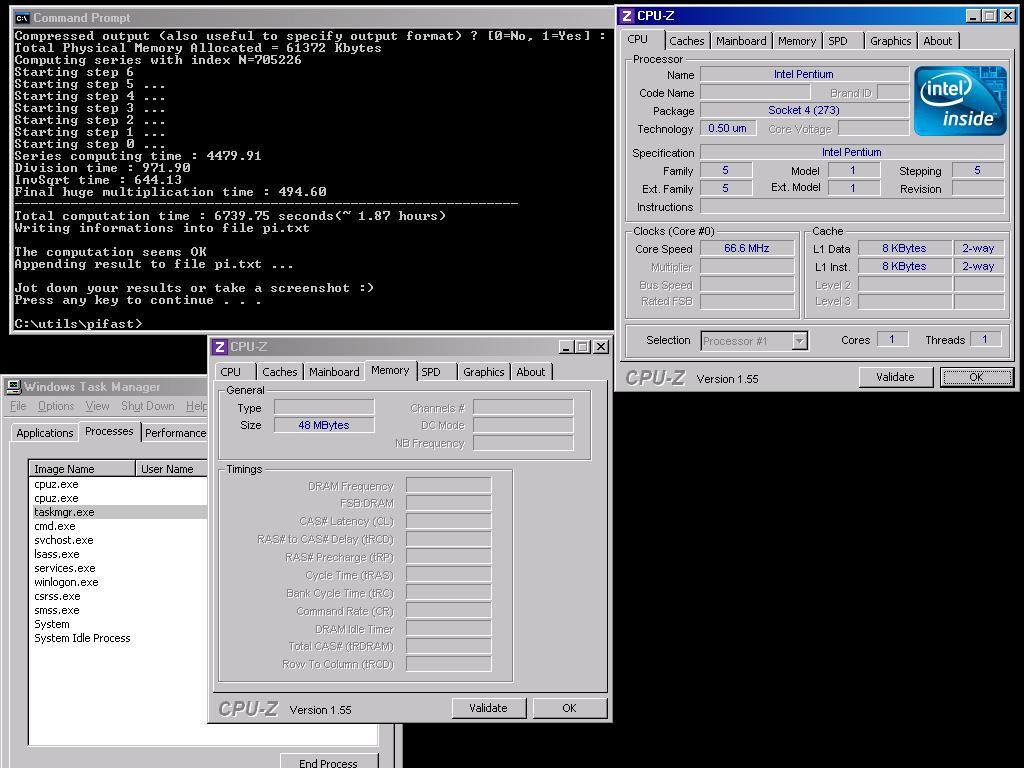Click Validate in right CPU-Z window
Screen dimensions: 1024x768
coord(895,377)
